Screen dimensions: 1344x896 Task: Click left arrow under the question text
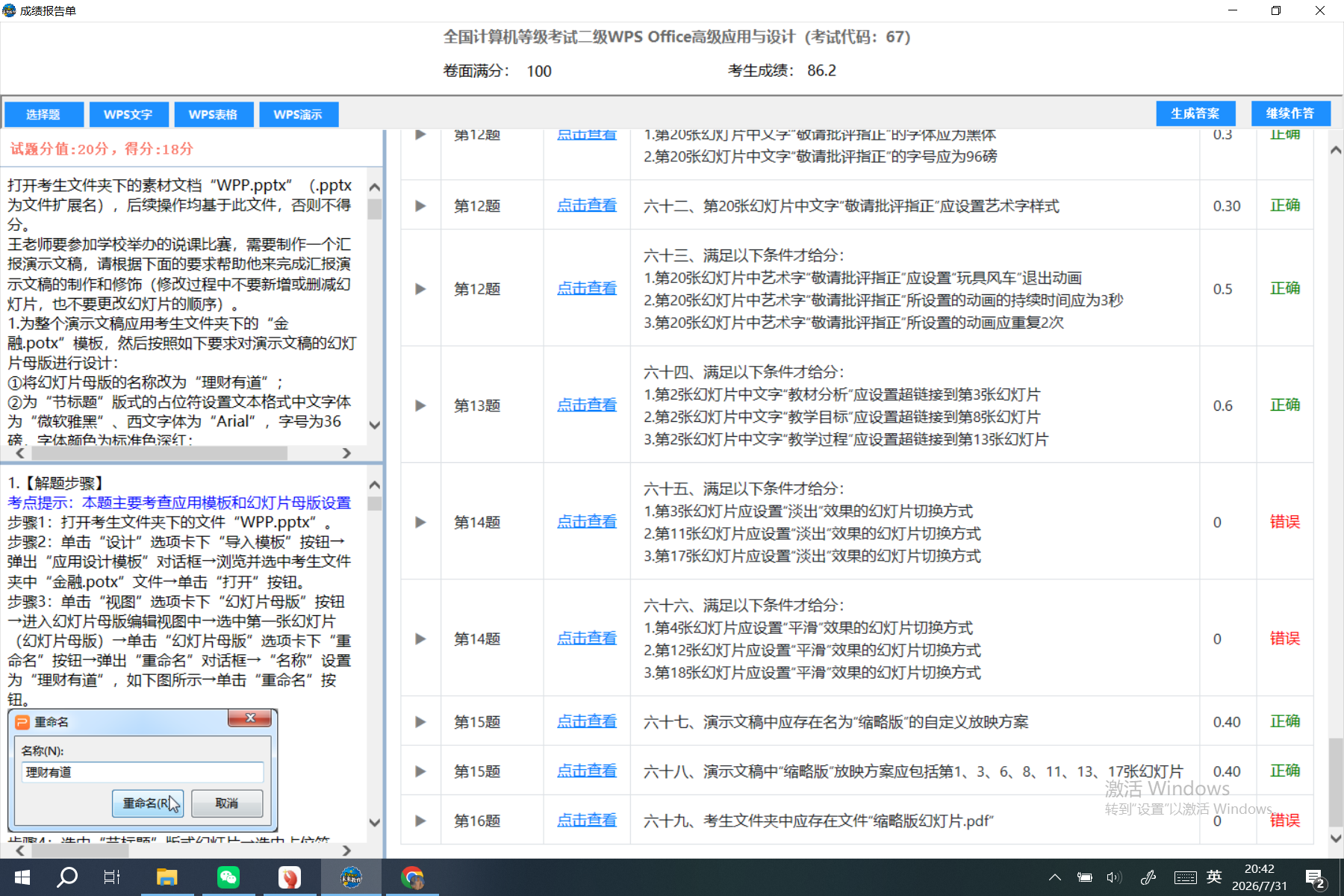click(20, 453)
